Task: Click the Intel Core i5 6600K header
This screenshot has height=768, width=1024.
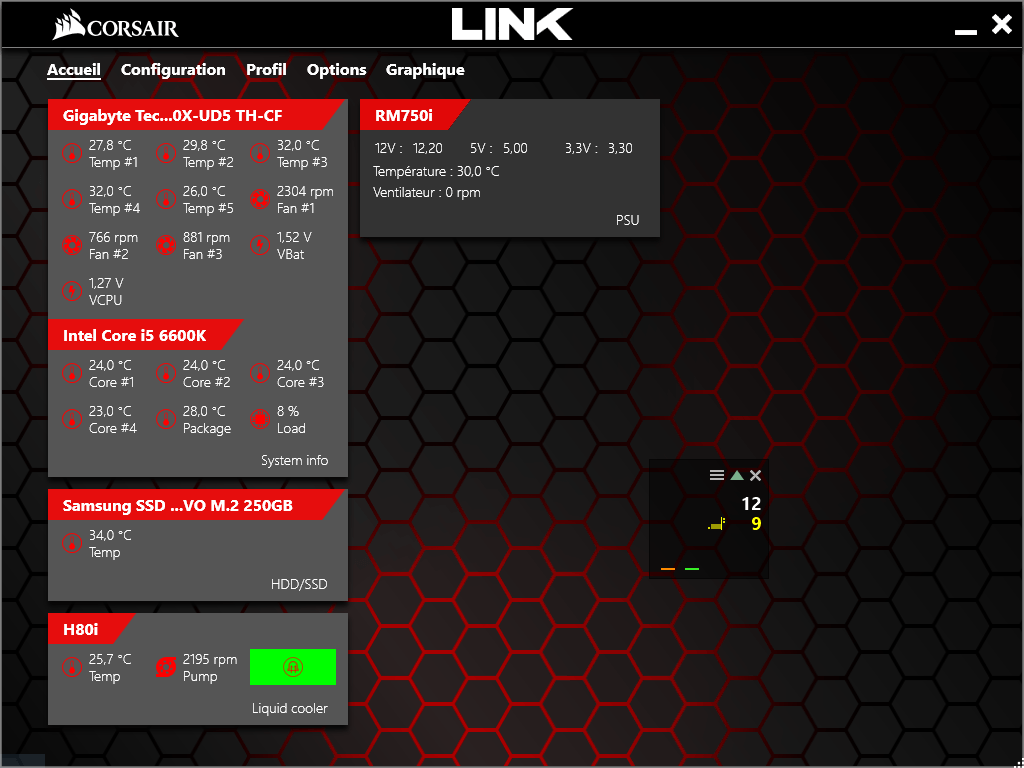Action: pyautogui.click(x=146, y=336)
